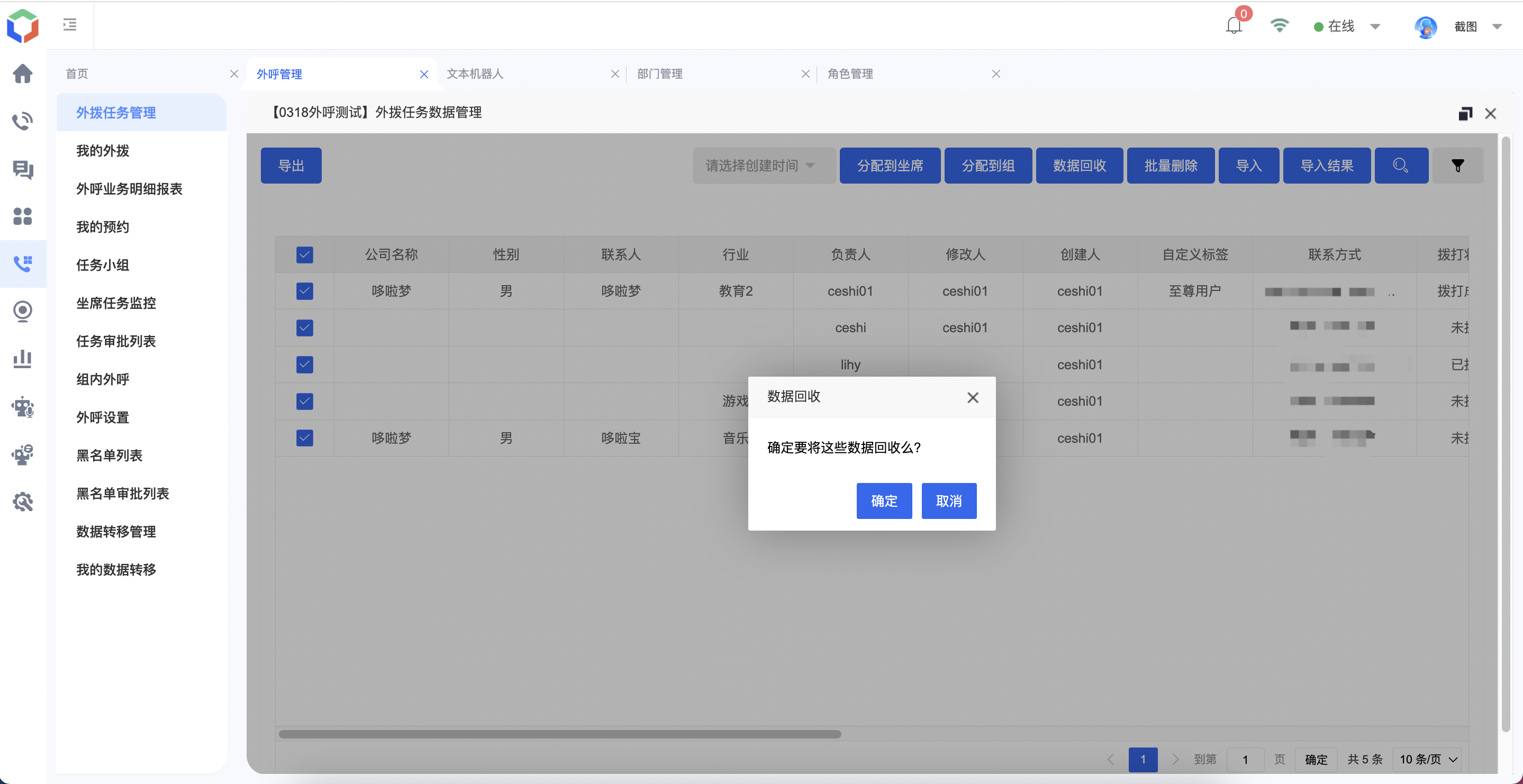Click the 批量删除 button
Viewport: 1523px width, 784px height.
pyautogui.click(x=1171, y=166)
